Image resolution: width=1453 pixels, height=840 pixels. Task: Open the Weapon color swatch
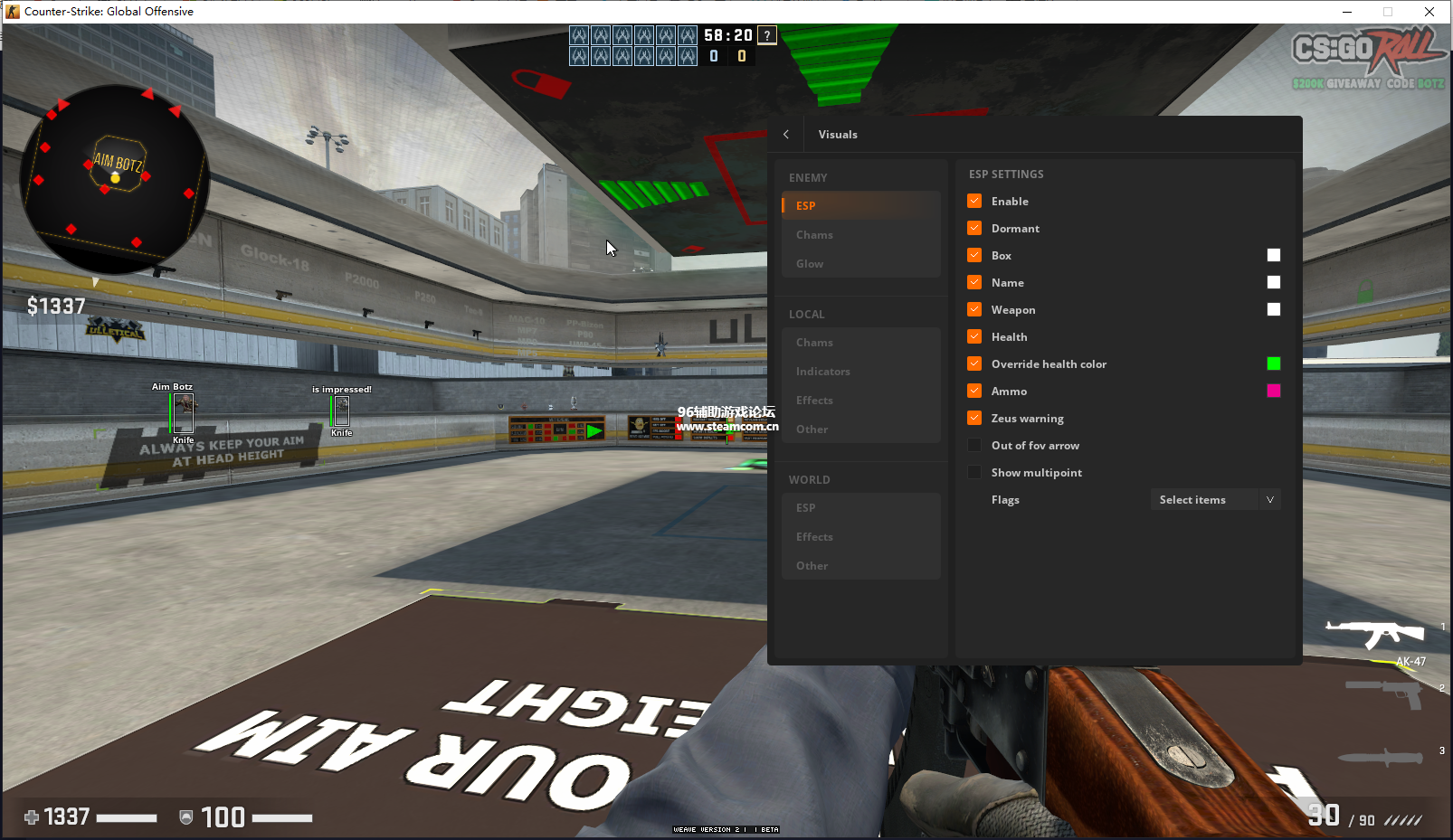click(1274, 309)
